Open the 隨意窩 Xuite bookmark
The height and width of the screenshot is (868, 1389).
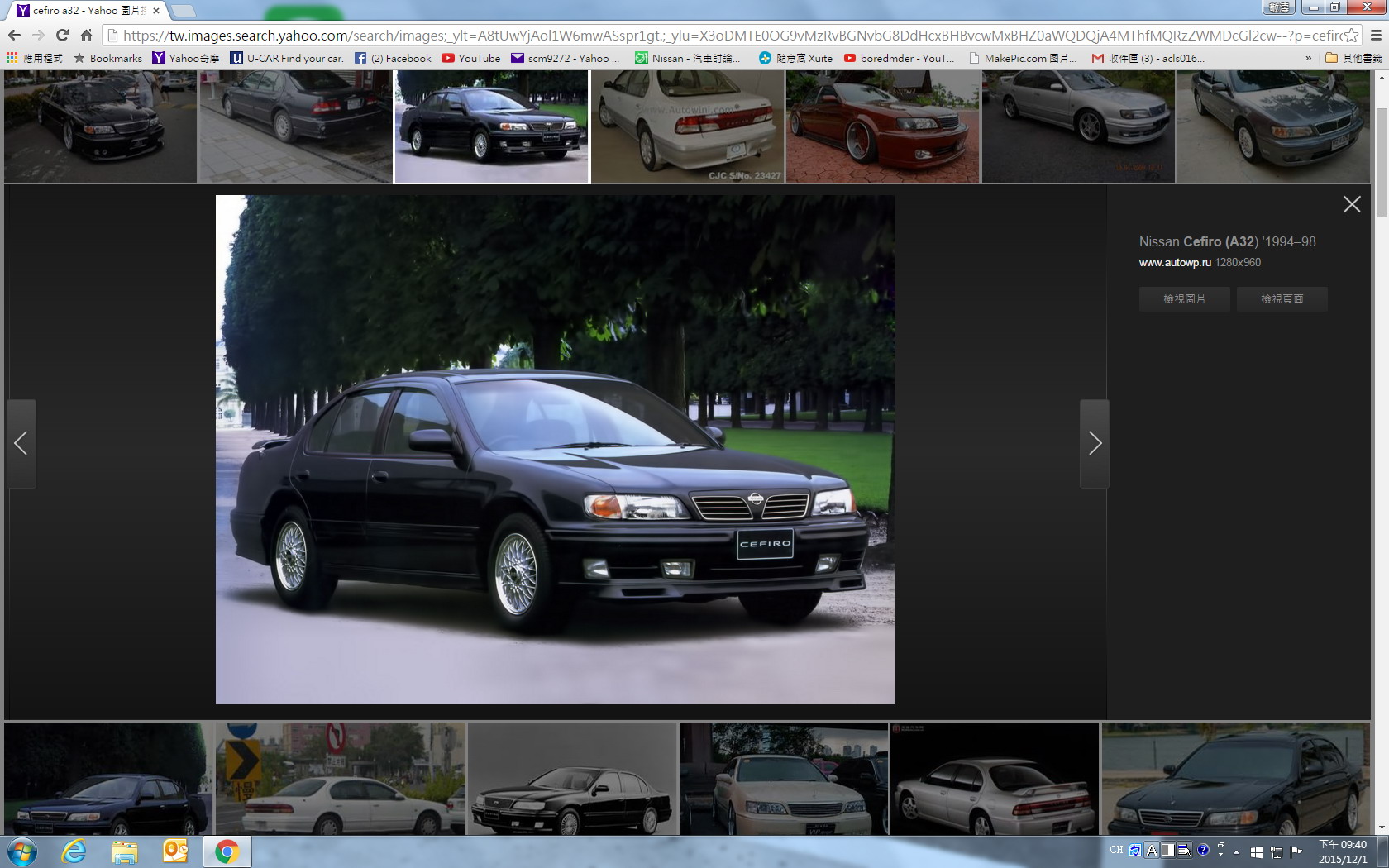796,58
